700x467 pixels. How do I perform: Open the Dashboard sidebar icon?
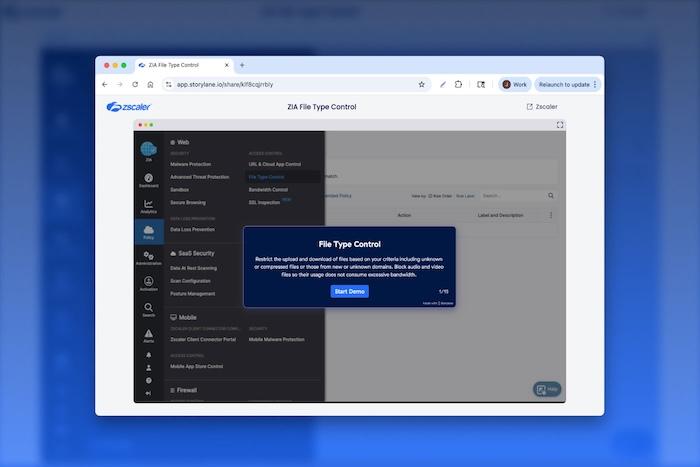(149, 180)
